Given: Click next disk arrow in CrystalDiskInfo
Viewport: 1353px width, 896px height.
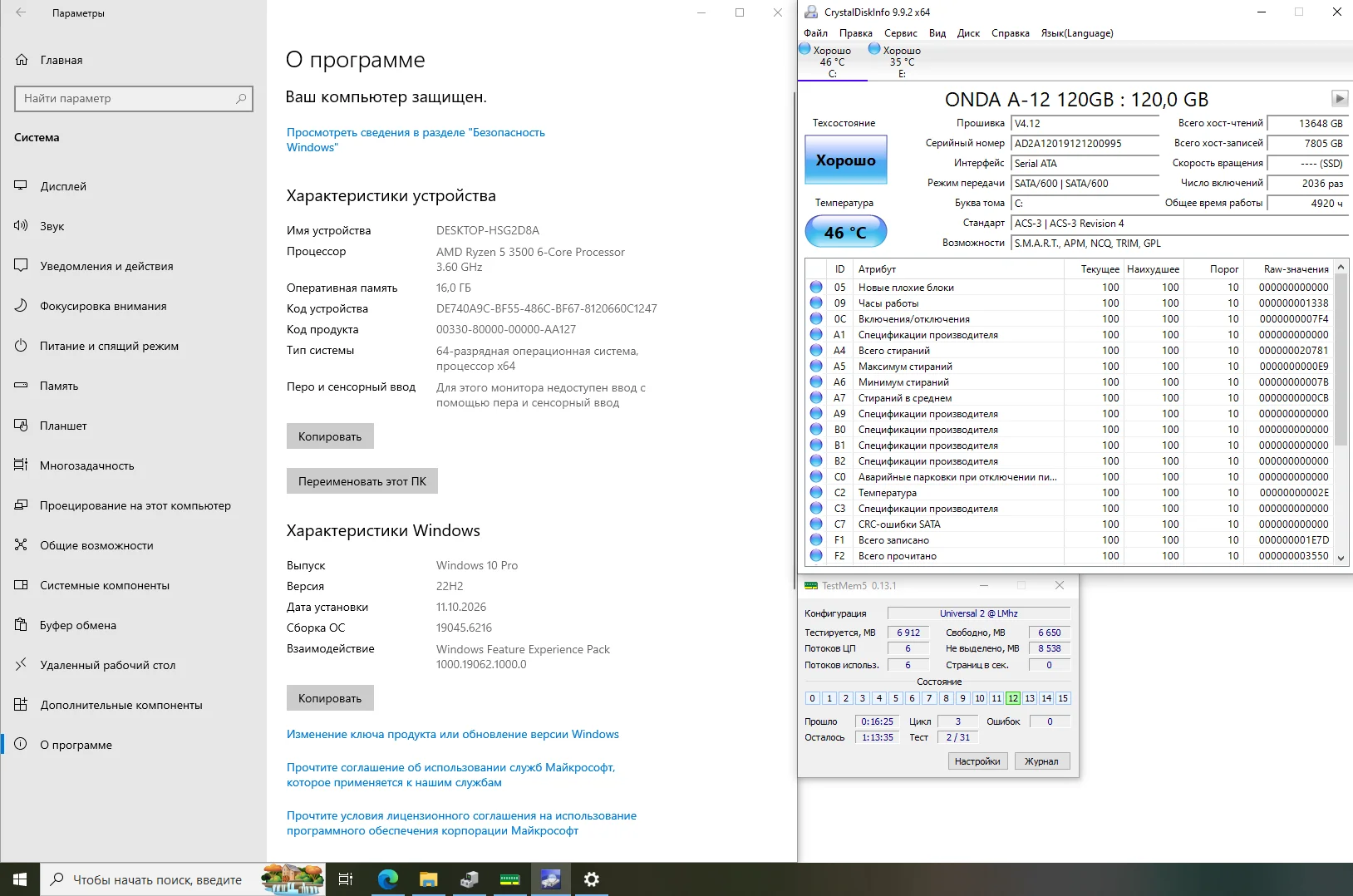Looking at the screenshot, I should pyautogui.click(x=1340, y=98).
